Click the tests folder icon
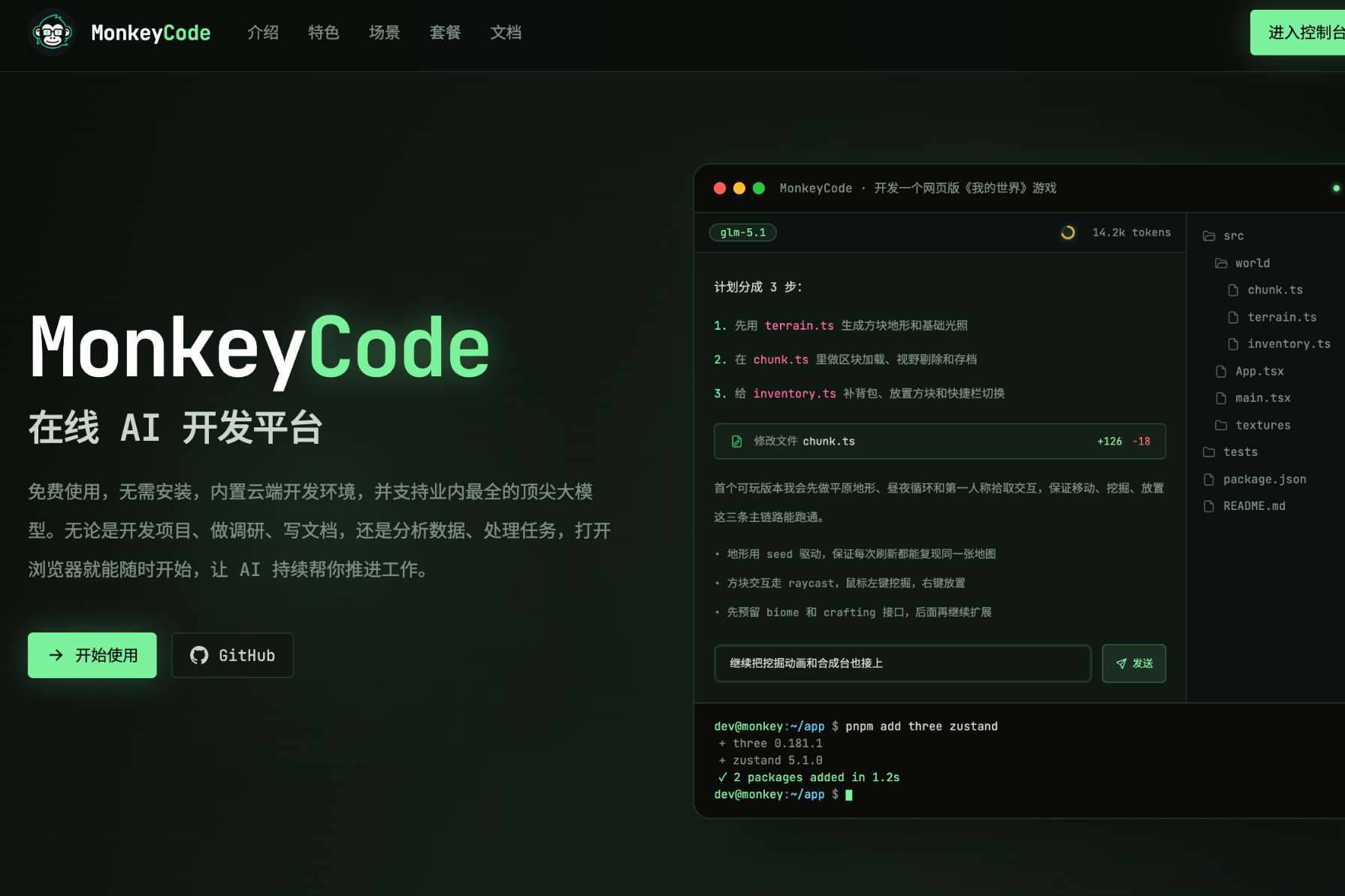 1209,452
